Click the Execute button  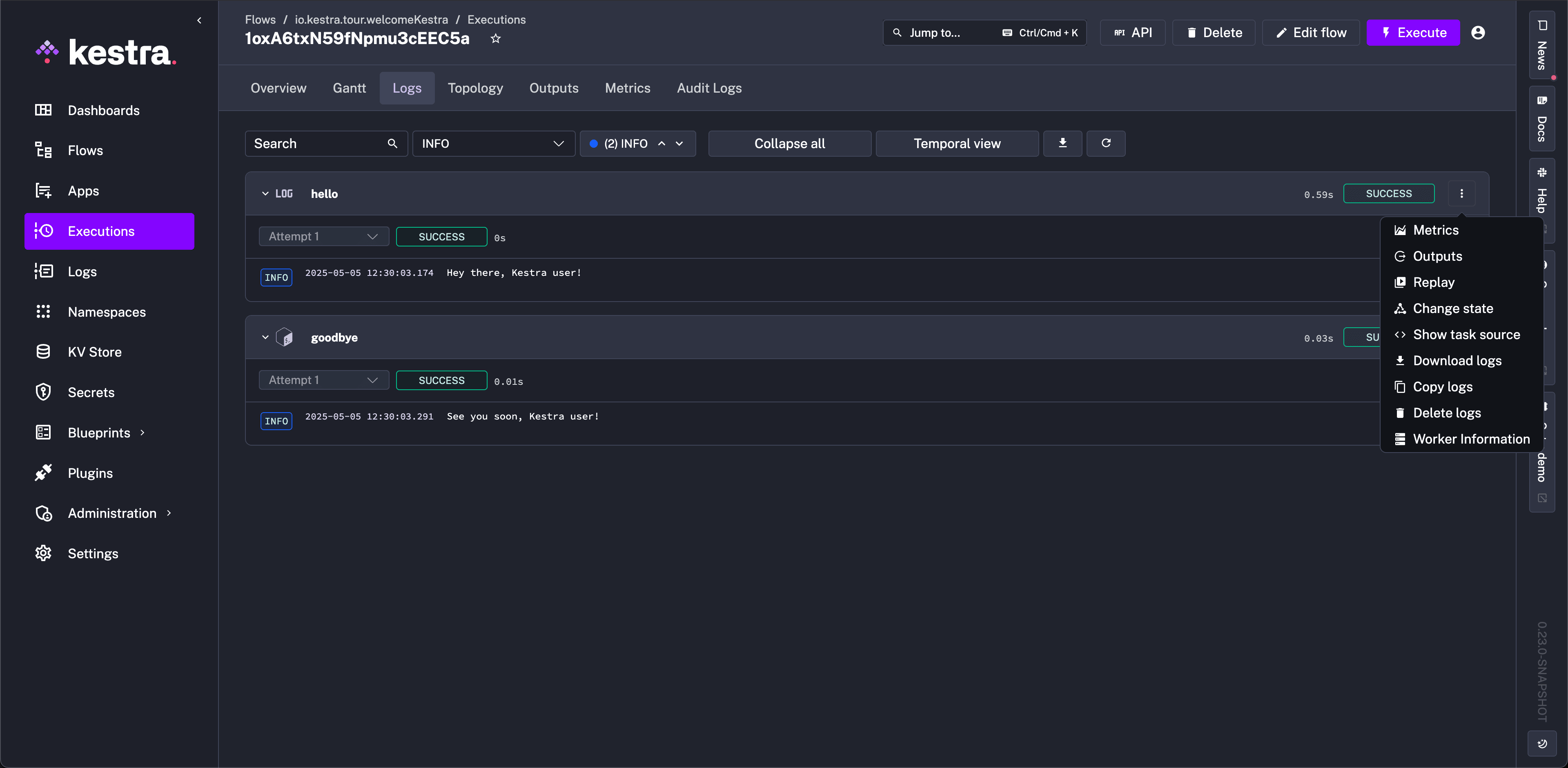[1413, 33]
